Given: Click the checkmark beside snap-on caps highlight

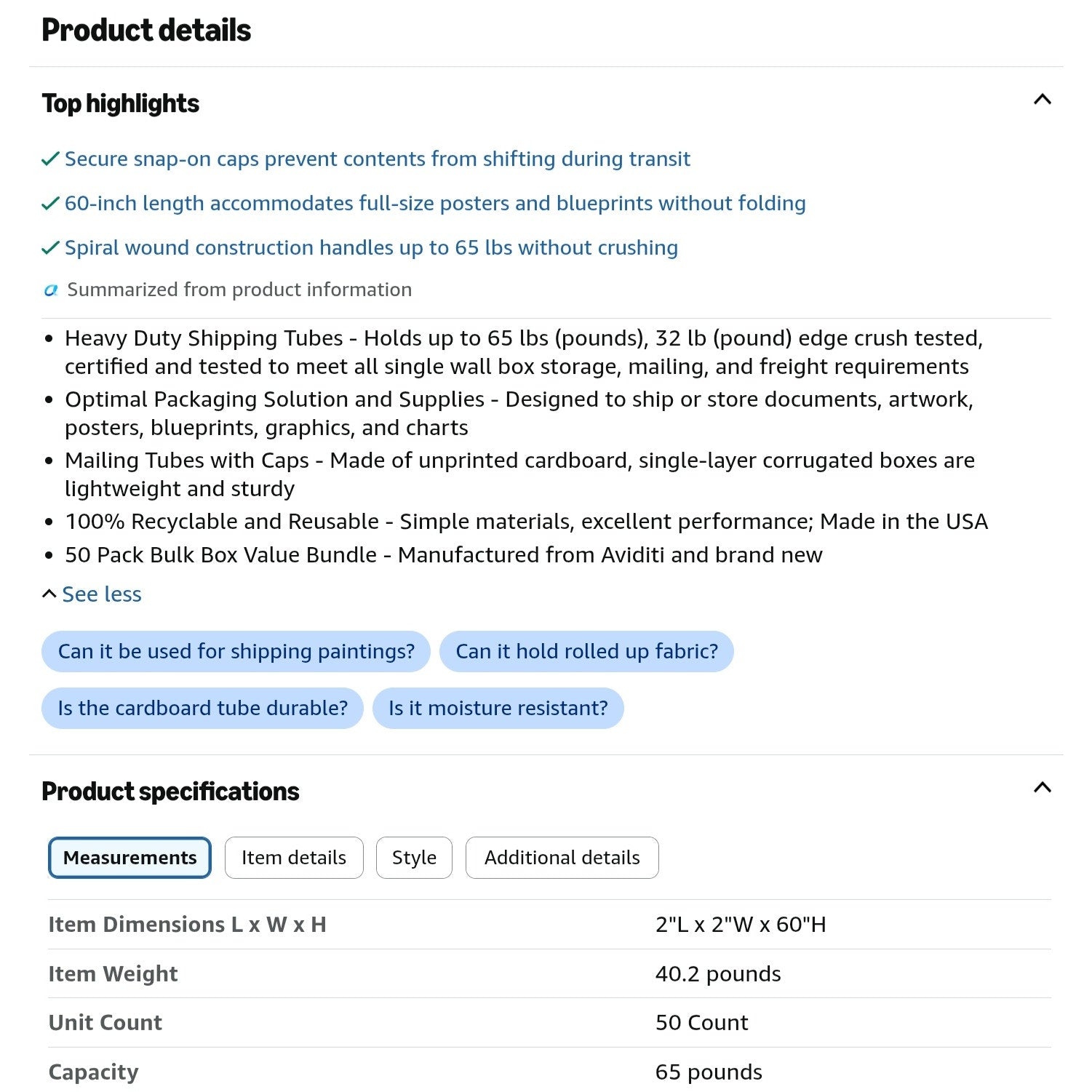Looking at the screenshot, I should point(50,159).
